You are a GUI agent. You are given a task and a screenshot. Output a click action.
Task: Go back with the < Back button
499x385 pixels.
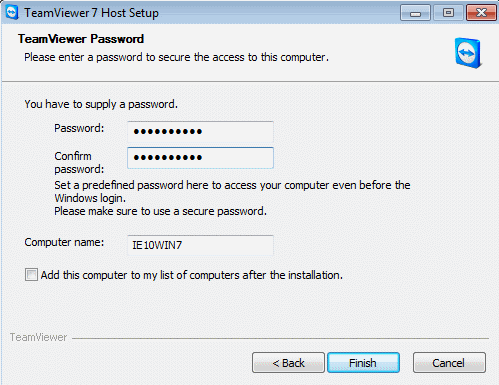pos(288,363)
